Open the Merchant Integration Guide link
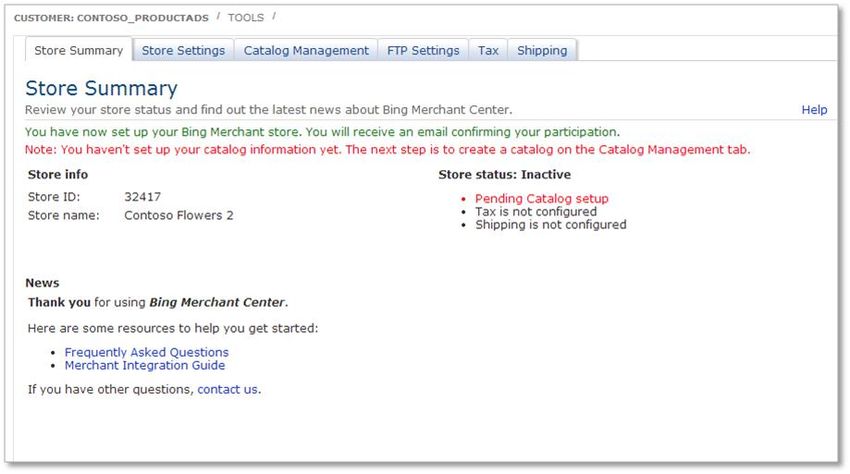 pos(145,365)
